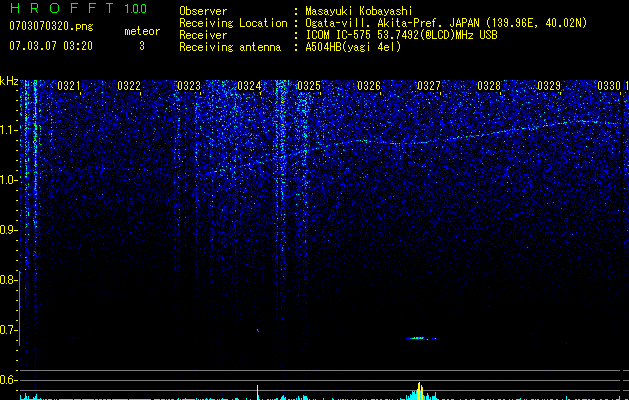Click the A504HB(yagi 4el) antenna text
The height and width of the screenshot is (400, 629).
click(x=353, y=47)
